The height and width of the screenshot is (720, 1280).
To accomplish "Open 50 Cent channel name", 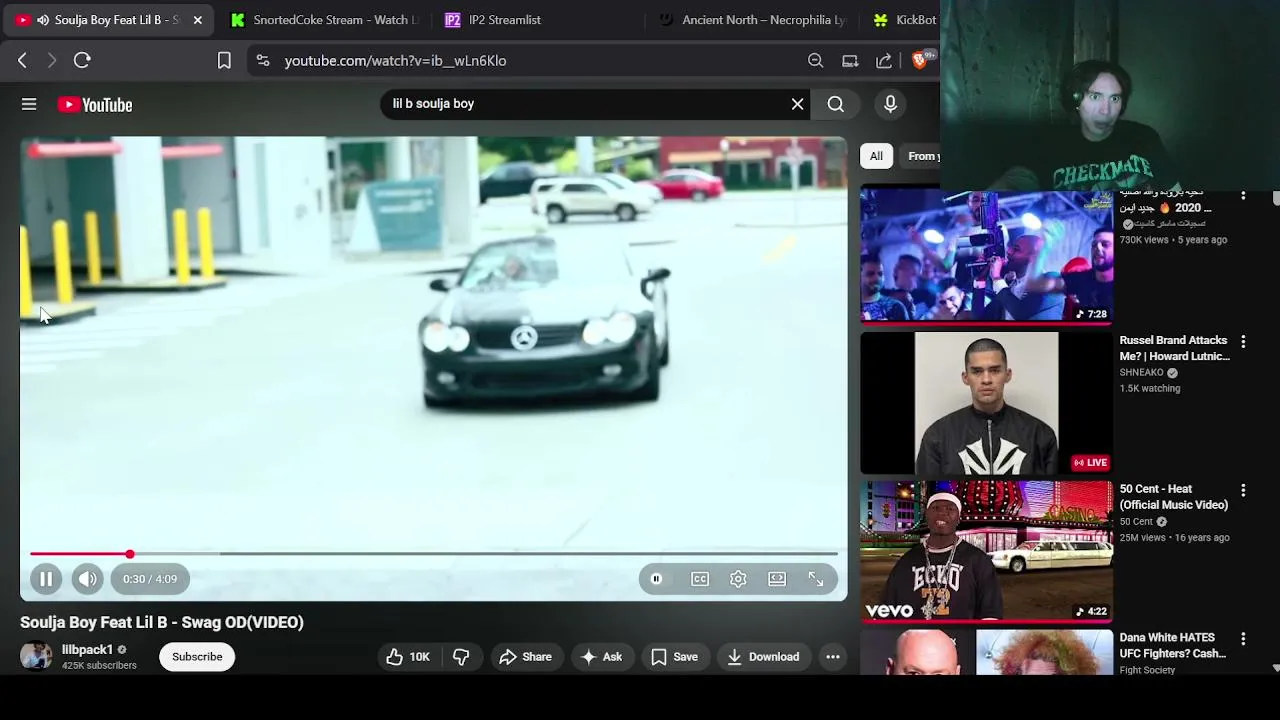I will pyautogui.click(x=1136, y=522).
